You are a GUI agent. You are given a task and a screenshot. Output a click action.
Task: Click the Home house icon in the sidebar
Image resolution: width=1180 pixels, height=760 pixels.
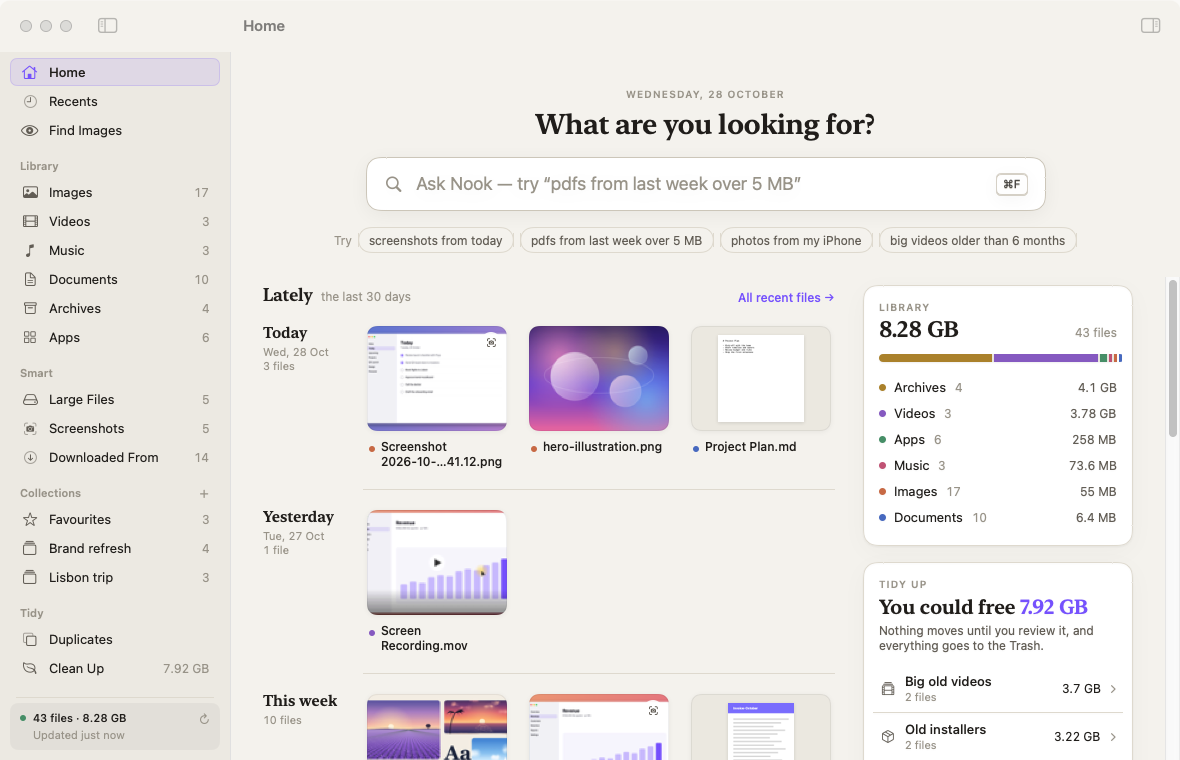[30, 72]
